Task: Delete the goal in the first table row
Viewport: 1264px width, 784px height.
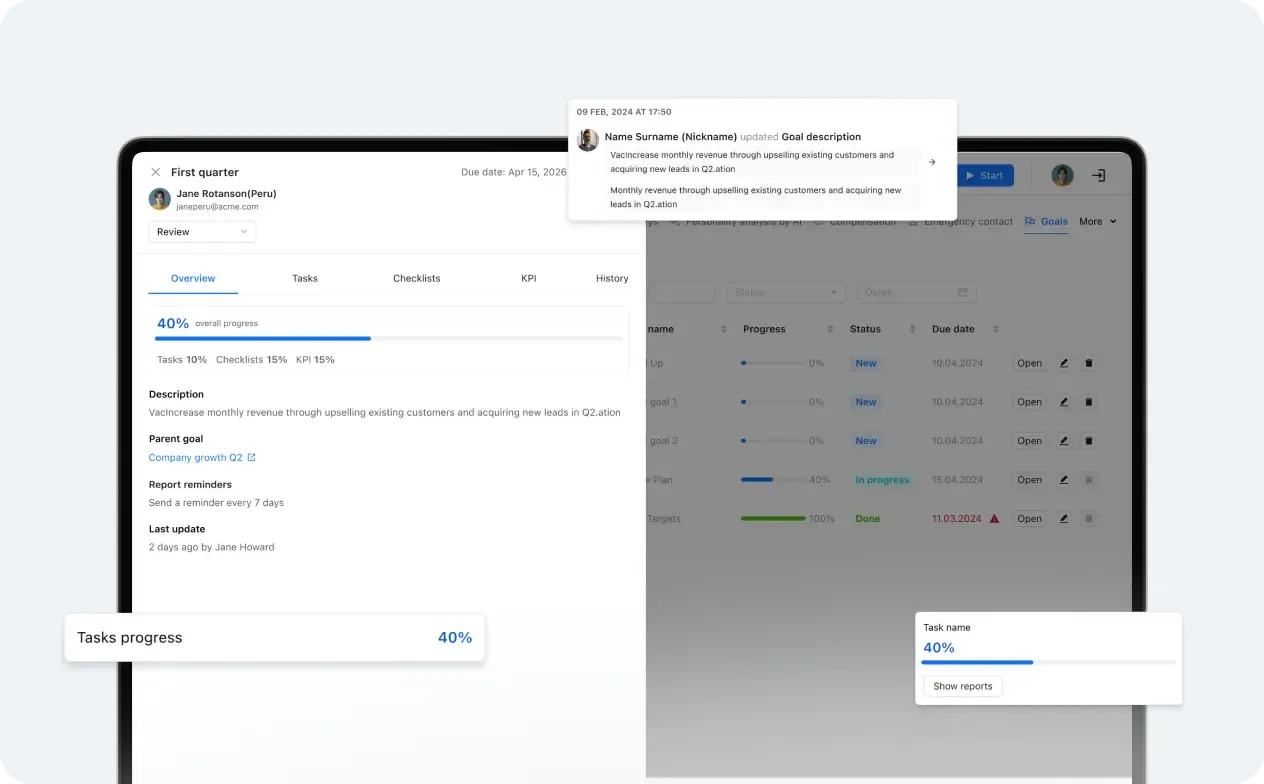Action: [x=1089, y=364]
